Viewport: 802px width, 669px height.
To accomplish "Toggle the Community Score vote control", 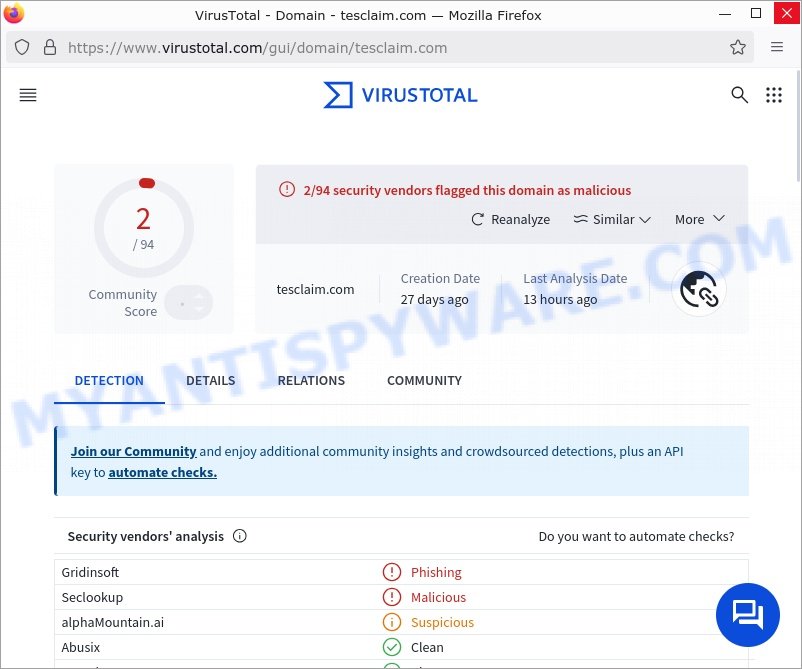I will coord(189,303).
